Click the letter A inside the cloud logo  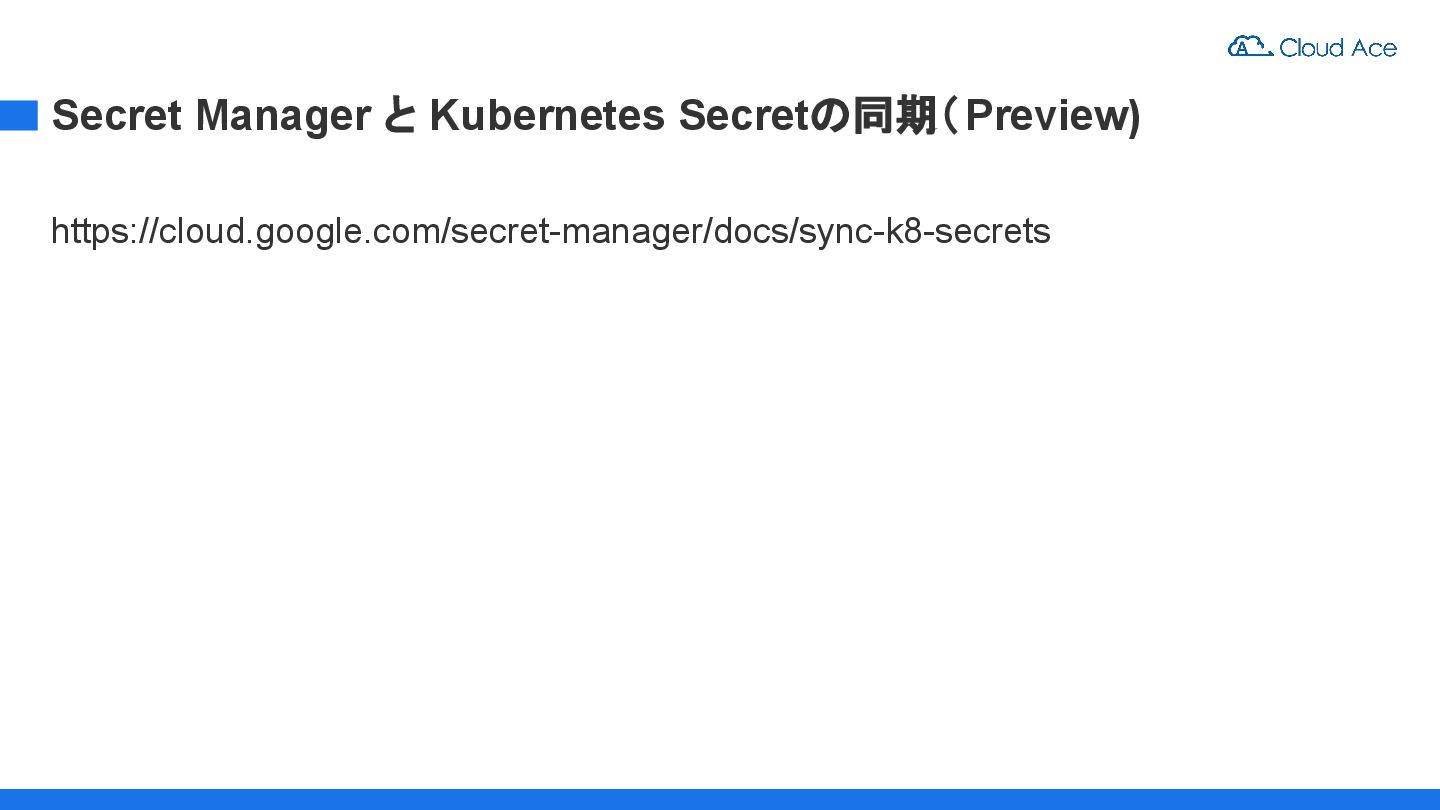pyautogui.click(x=1243, y=47)
